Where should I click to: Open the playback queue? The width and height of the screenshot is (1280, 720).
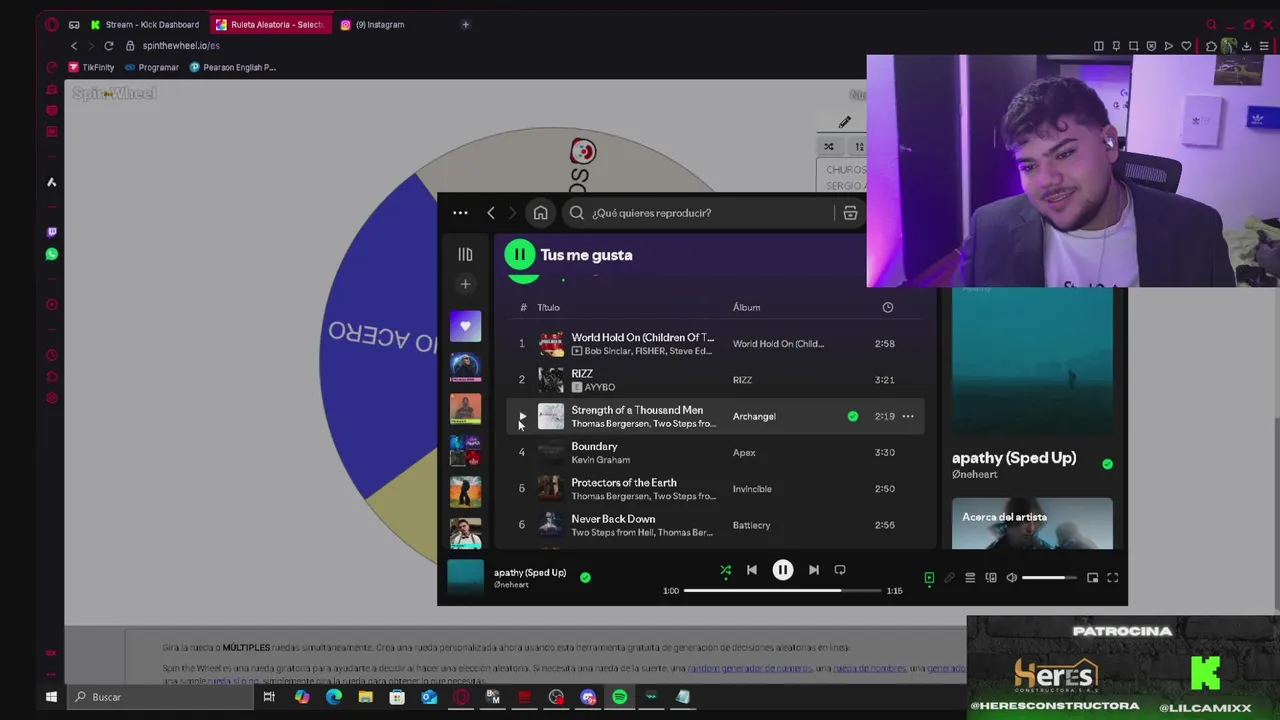[970, 578]
